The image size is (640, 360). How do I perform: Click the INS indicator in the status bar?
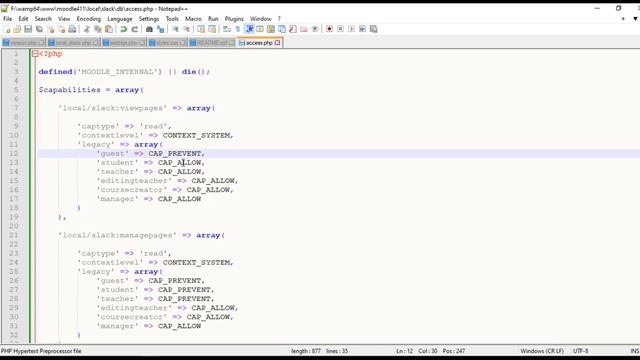634,351
